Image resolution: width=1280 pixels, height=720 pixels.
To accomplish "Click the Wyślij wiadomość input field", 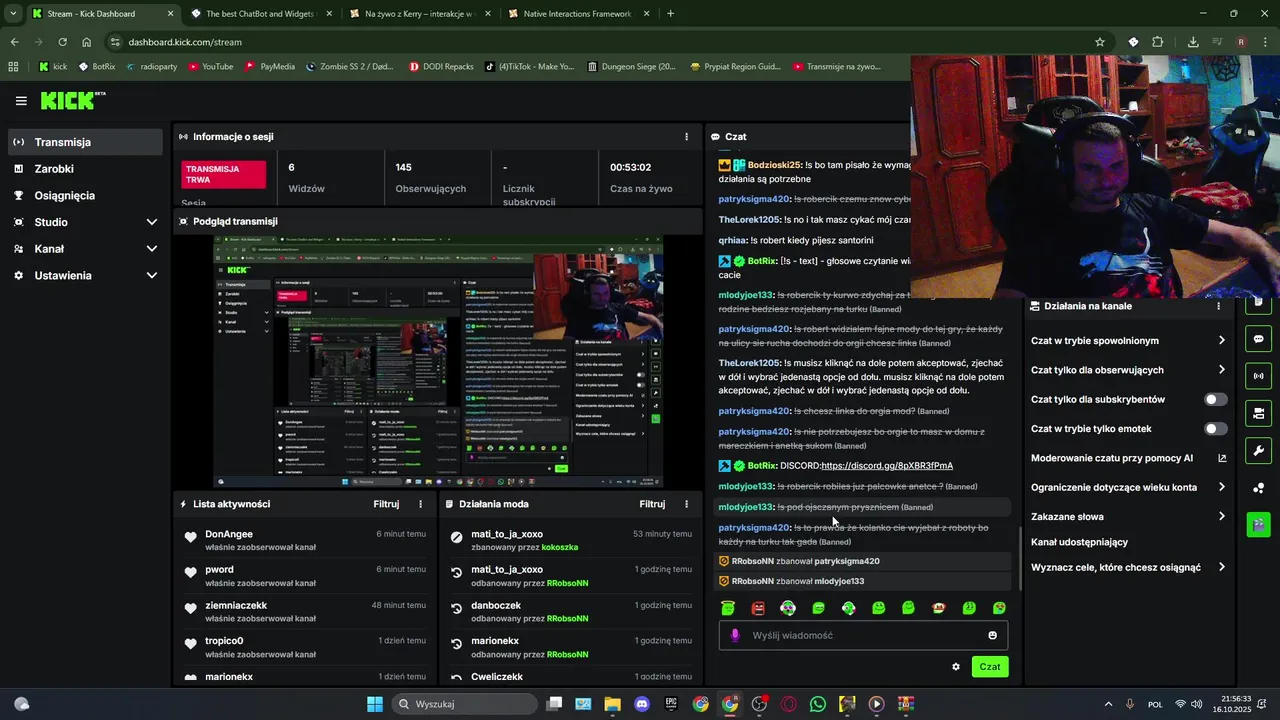I will (863, 635).
